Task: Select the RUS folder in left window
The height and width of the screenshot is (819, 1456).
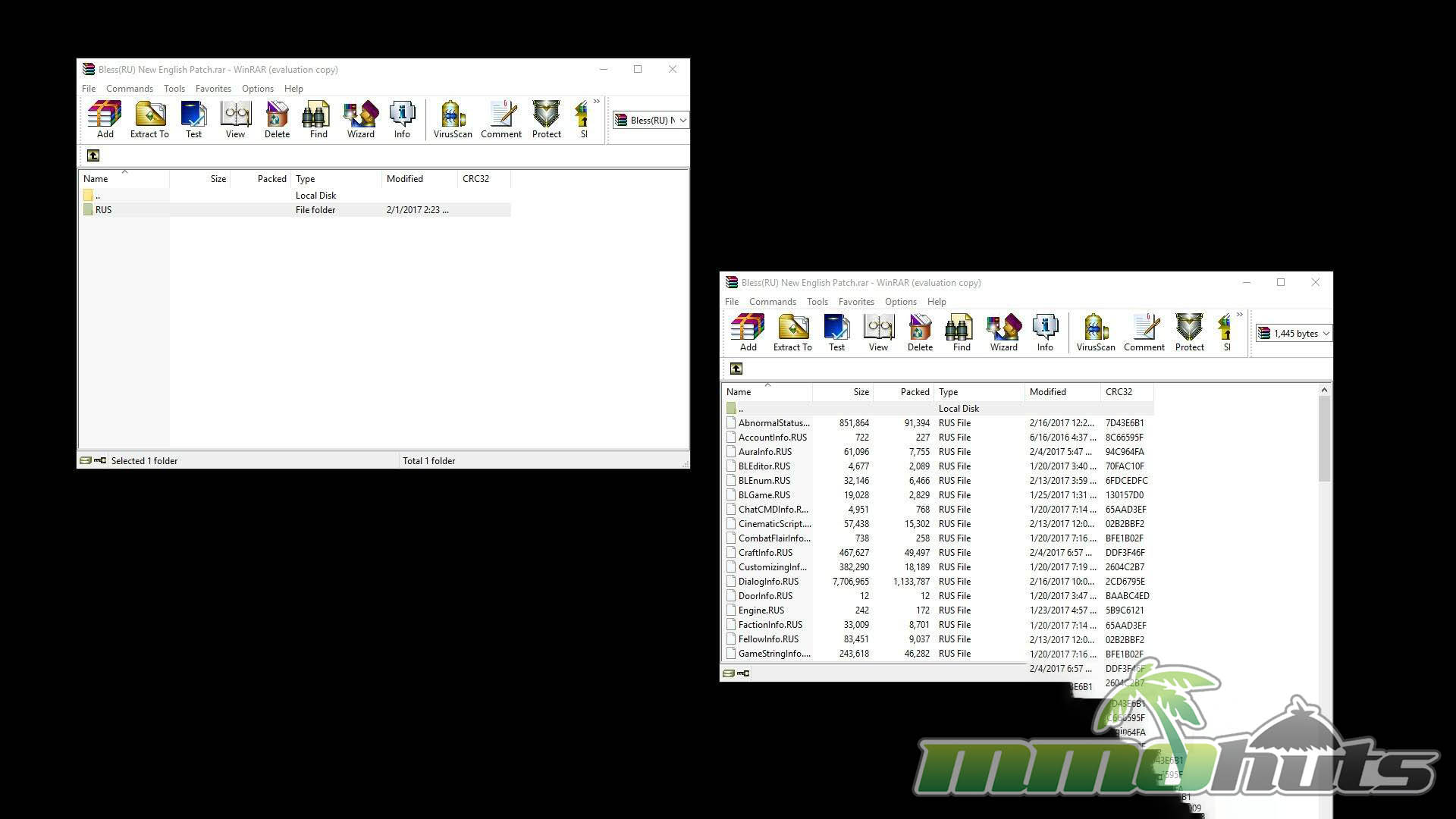Action: click(104, 210)
